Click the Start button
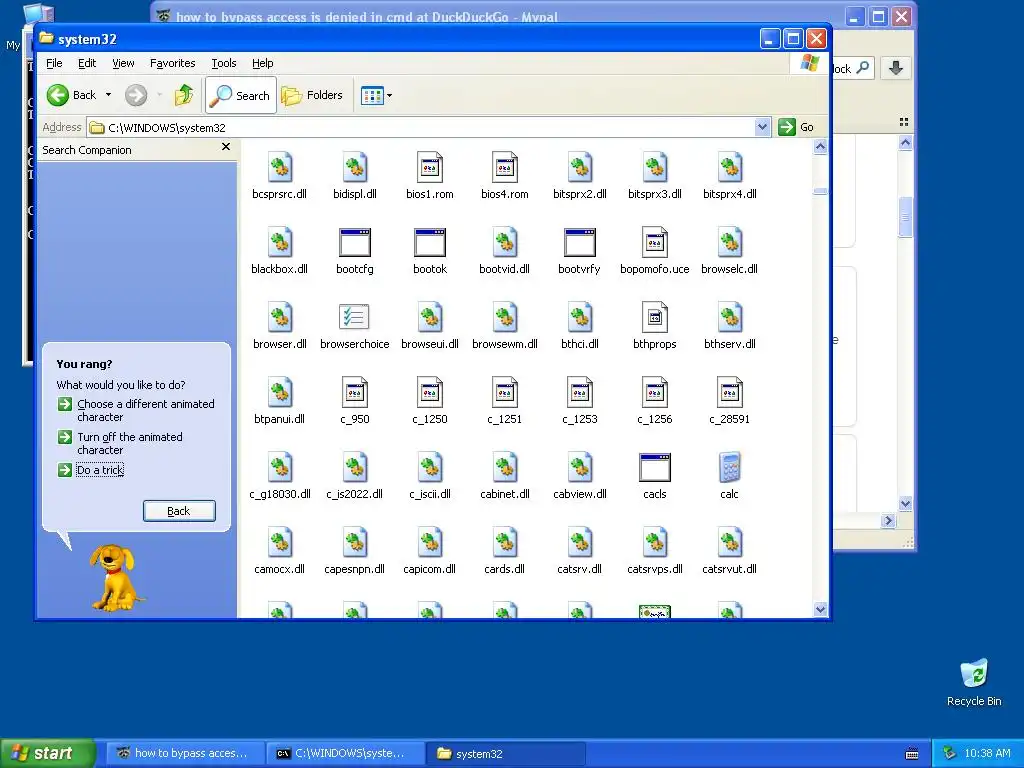1024x768 pixels. (x=48, y=753)
